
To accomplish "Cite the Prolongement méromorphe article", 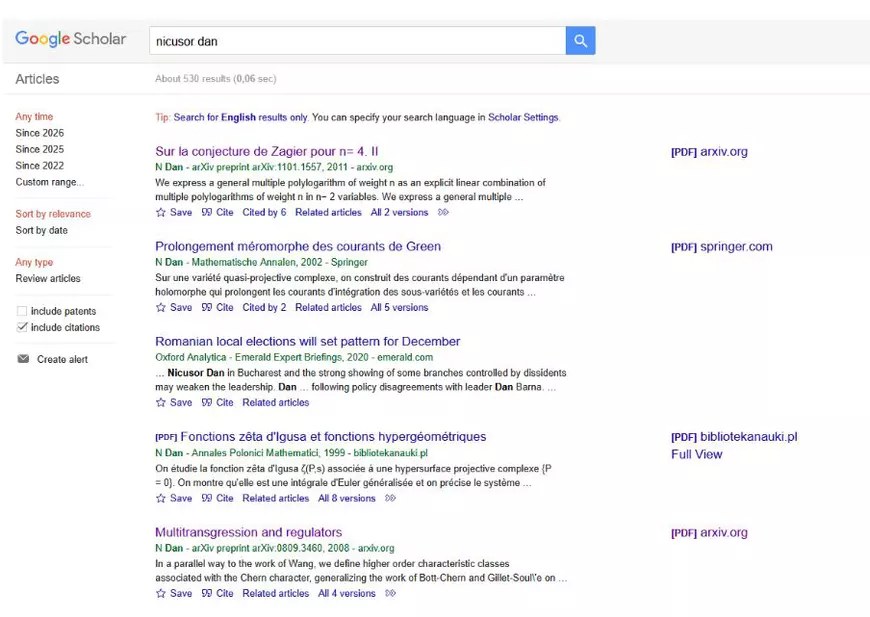I will [x=217, y=307].
